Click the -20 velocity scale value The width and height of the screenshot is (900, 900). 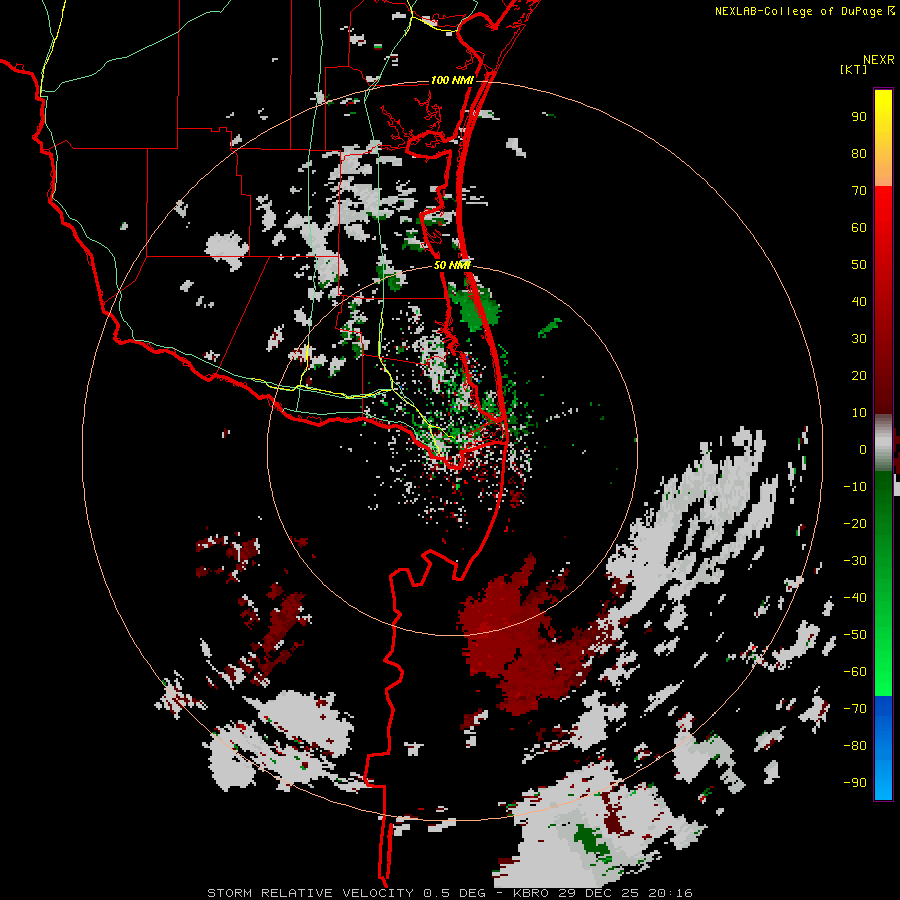click(855, 523)
